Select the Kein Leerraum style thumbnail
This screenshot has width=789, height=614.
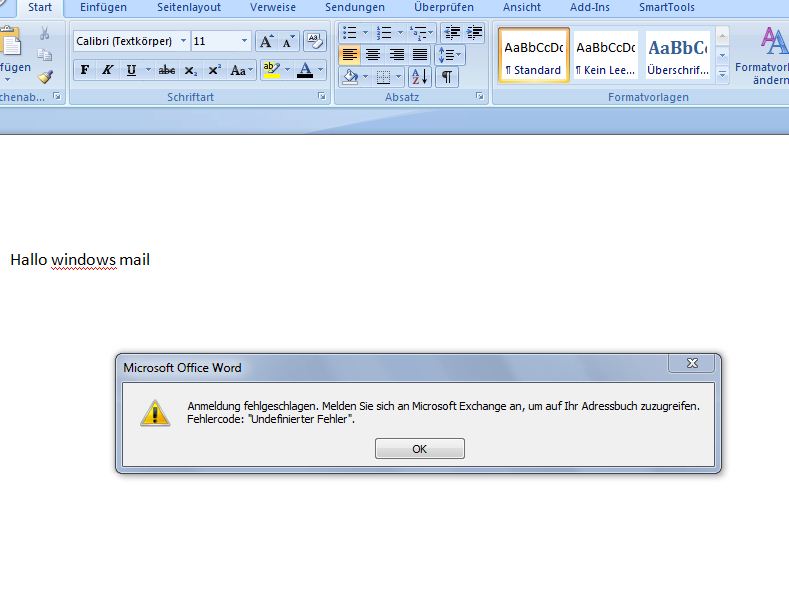coord(605,55)
